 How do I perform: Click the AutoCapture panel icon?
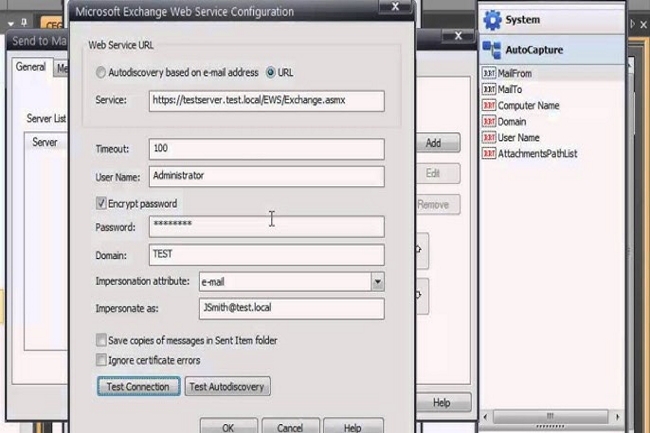pos(492,49)
